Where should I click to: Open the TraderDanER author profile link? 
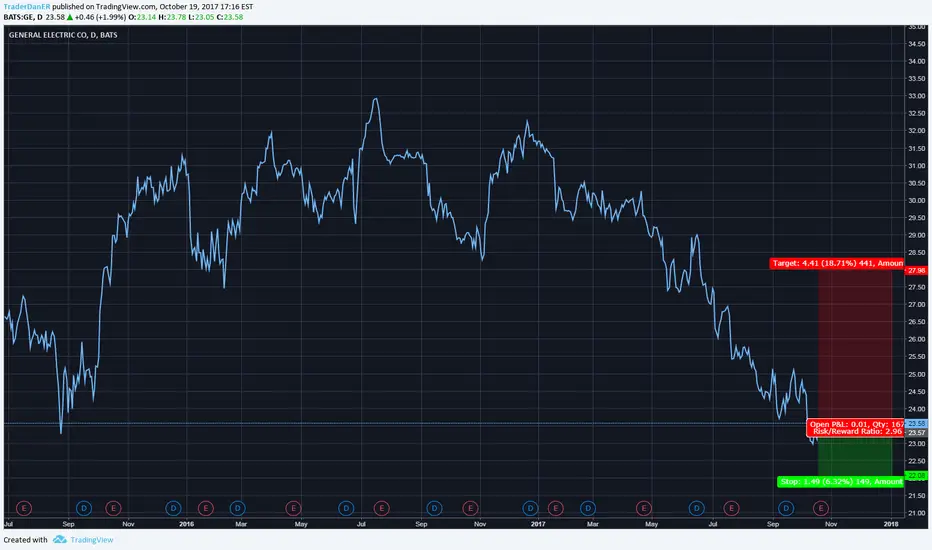27,7
